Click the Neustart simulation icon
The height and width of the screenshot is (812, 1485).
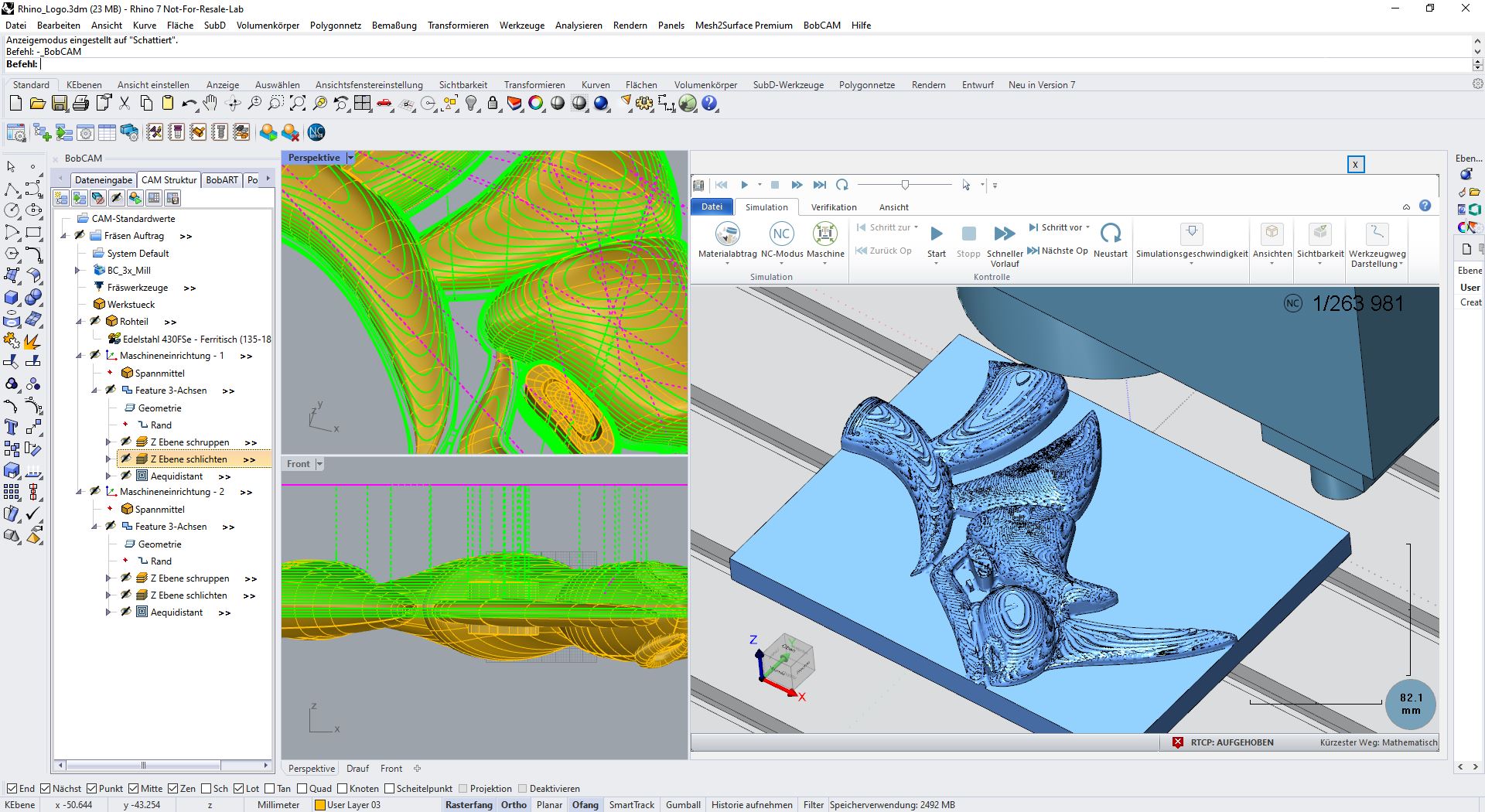click(1110, 234)
